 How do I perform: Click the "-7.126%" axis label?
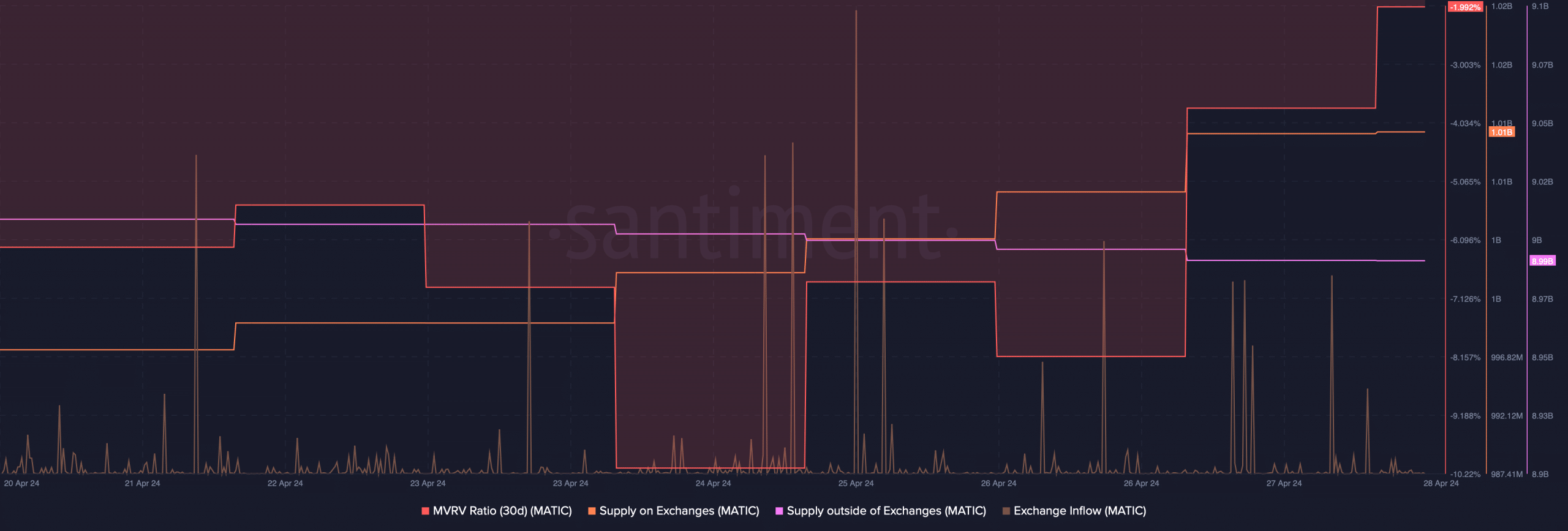pyautogui.click(x=1465, y=299)
